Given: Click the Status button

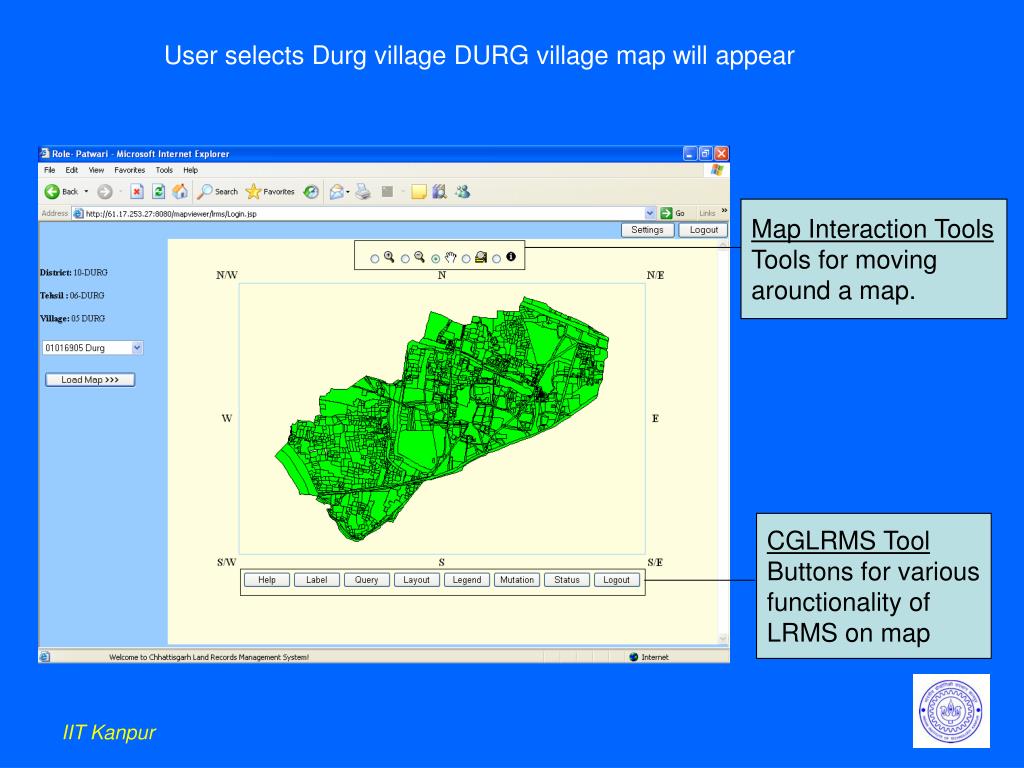Looking at the screenshot, I should (x=567, y=580).
